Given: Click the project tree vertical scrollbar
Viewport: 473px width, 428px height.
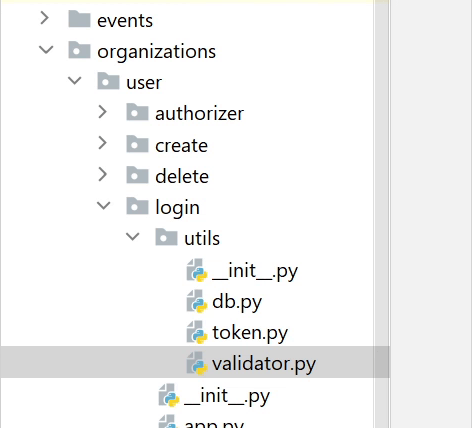Looking at the screenshot, I should 382,214.
